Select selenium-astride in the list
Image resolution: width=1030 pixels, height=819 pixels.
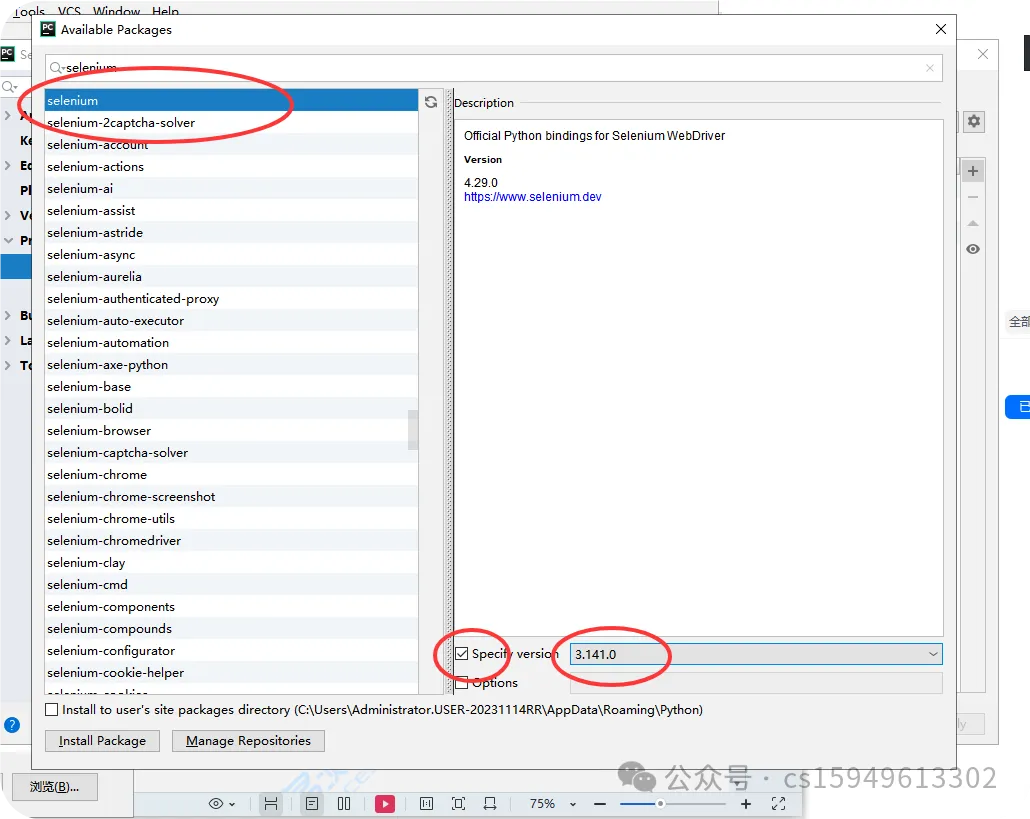point(231,232)
